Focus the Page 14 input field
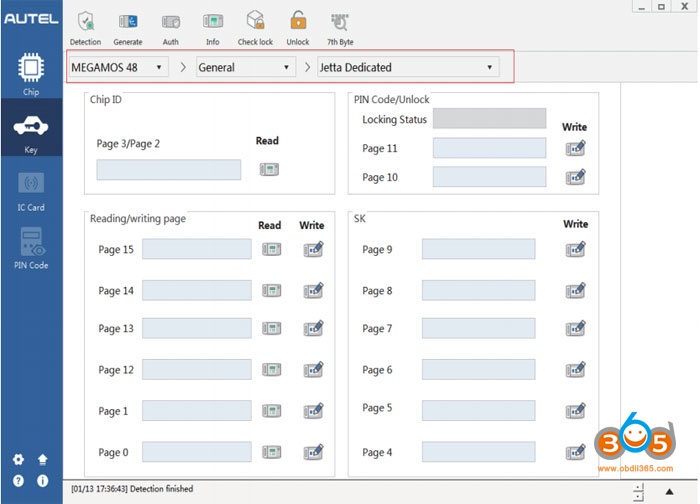This screenshot has height=504, width=700. tap(197, 290)
